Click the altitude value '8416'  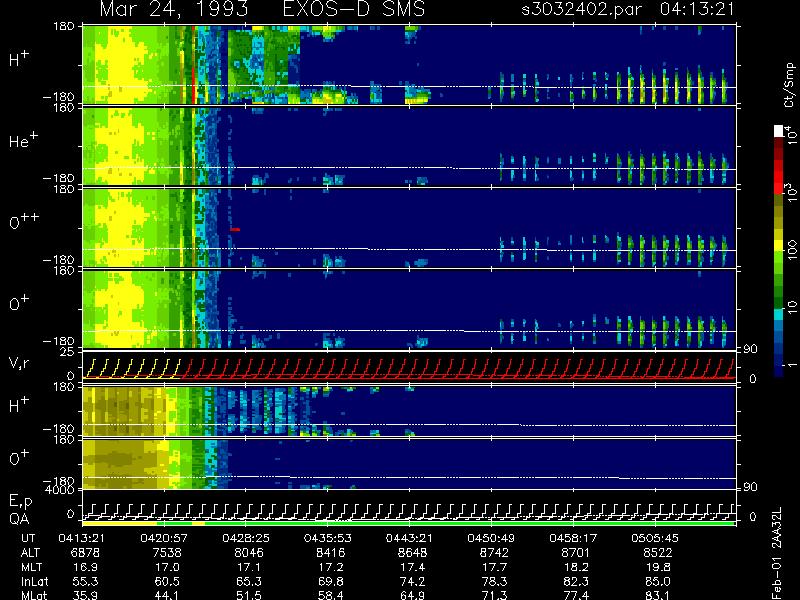coord(330,553)
